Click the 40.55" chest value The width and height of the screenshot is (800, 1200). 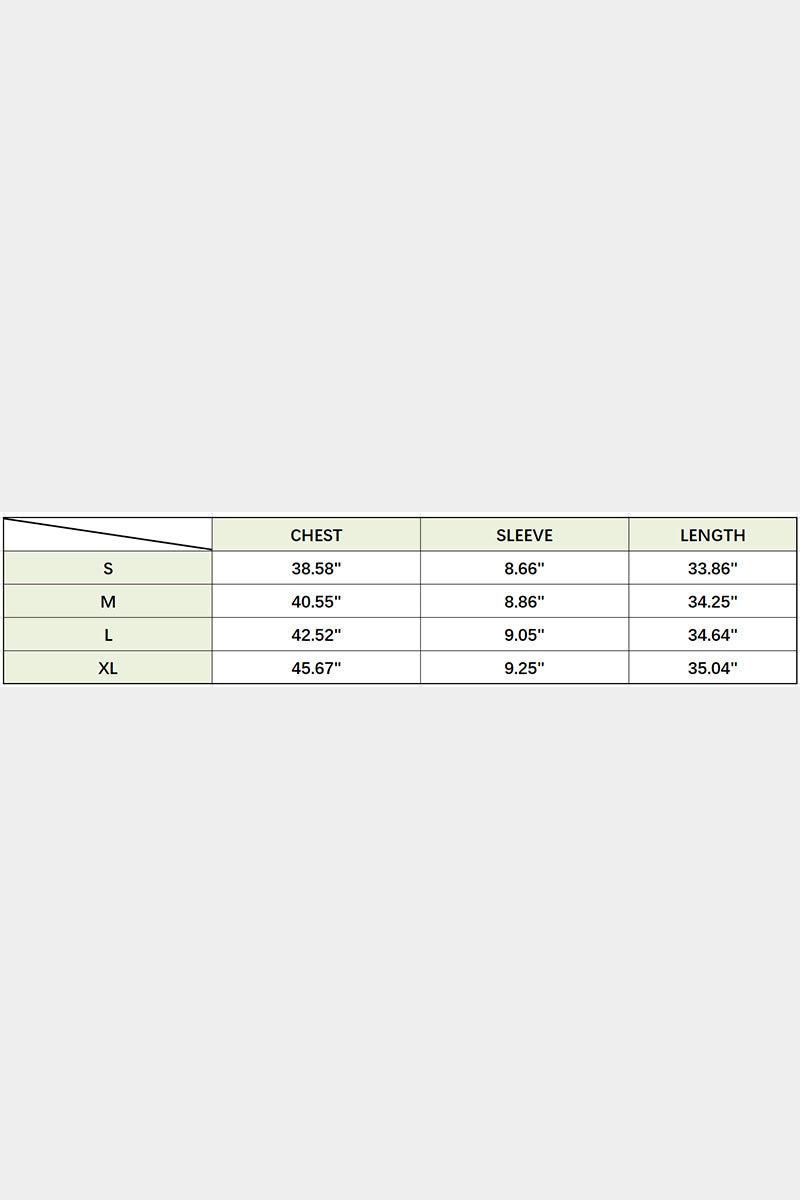click(x=316, y=601)
